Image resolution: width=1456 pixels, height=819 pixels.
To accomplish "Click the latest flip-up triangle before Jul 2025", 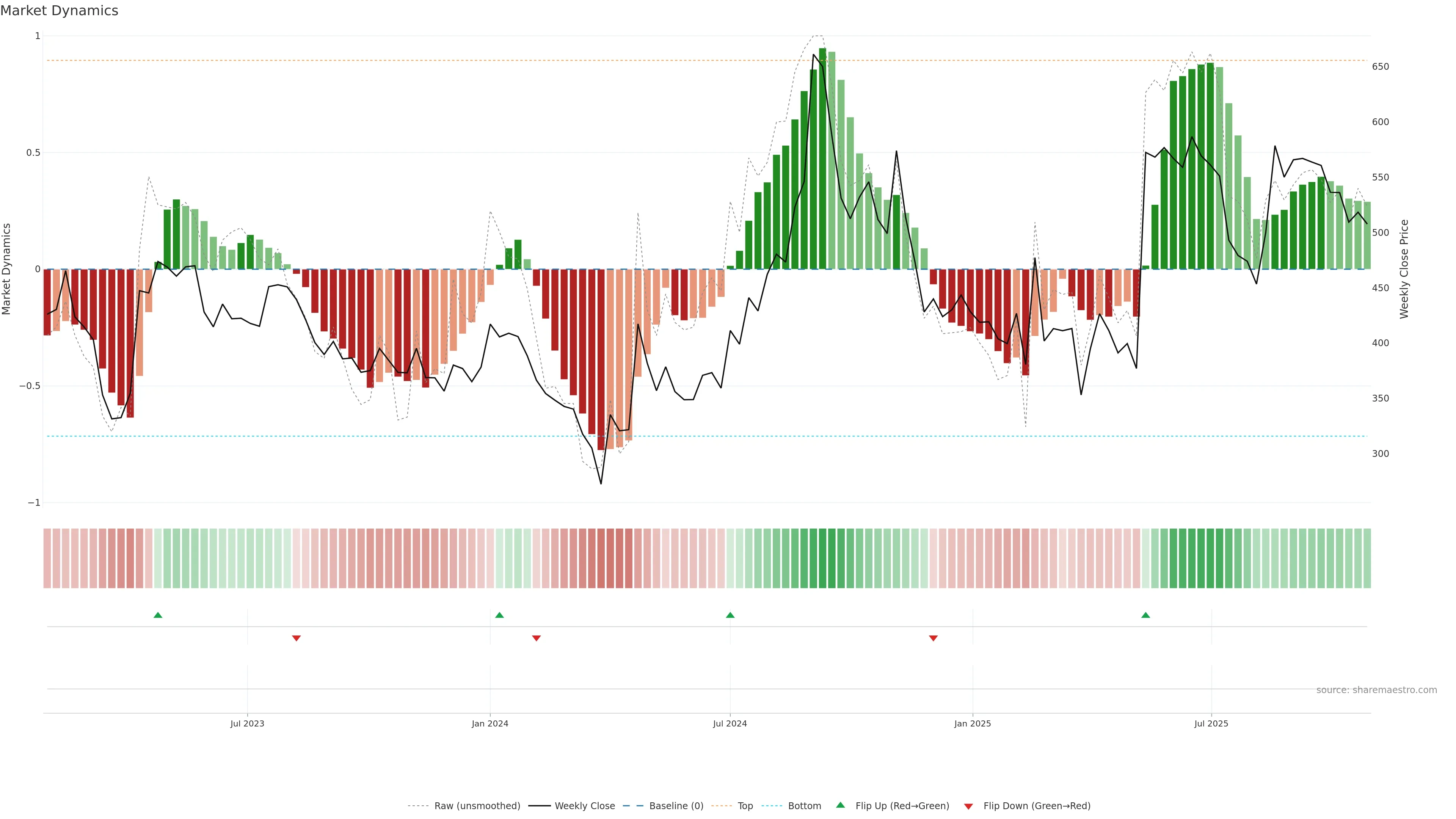I will pyautogui.click(x=1145, y=615).
